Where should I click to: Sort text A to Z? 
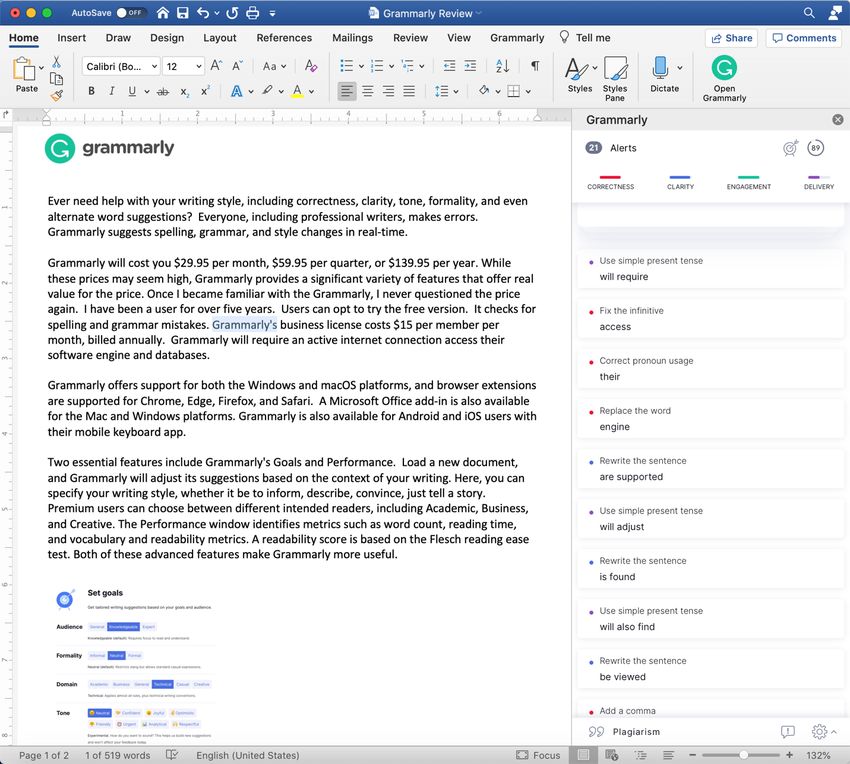pos(503,66)
